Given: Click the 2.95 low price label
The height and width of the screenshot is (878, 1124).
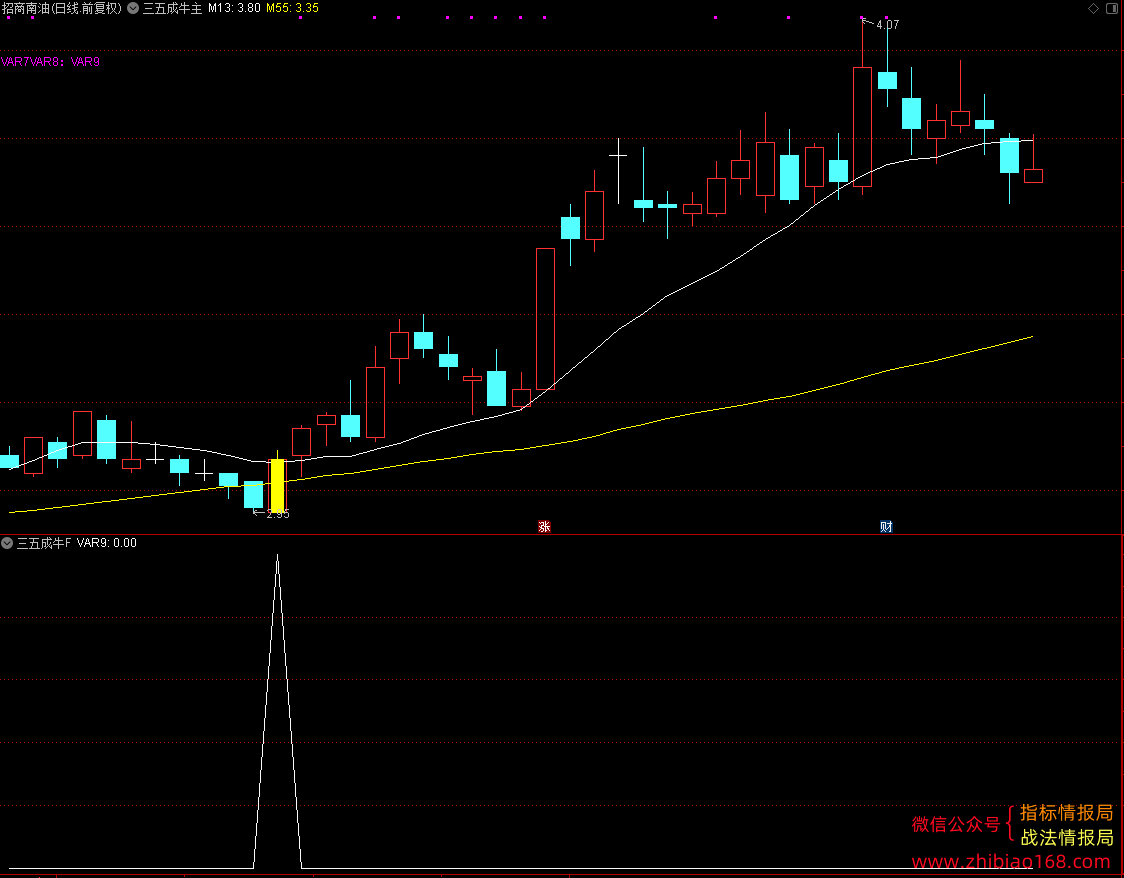Looking at the screenshot, I should click(x=278, y=514).
